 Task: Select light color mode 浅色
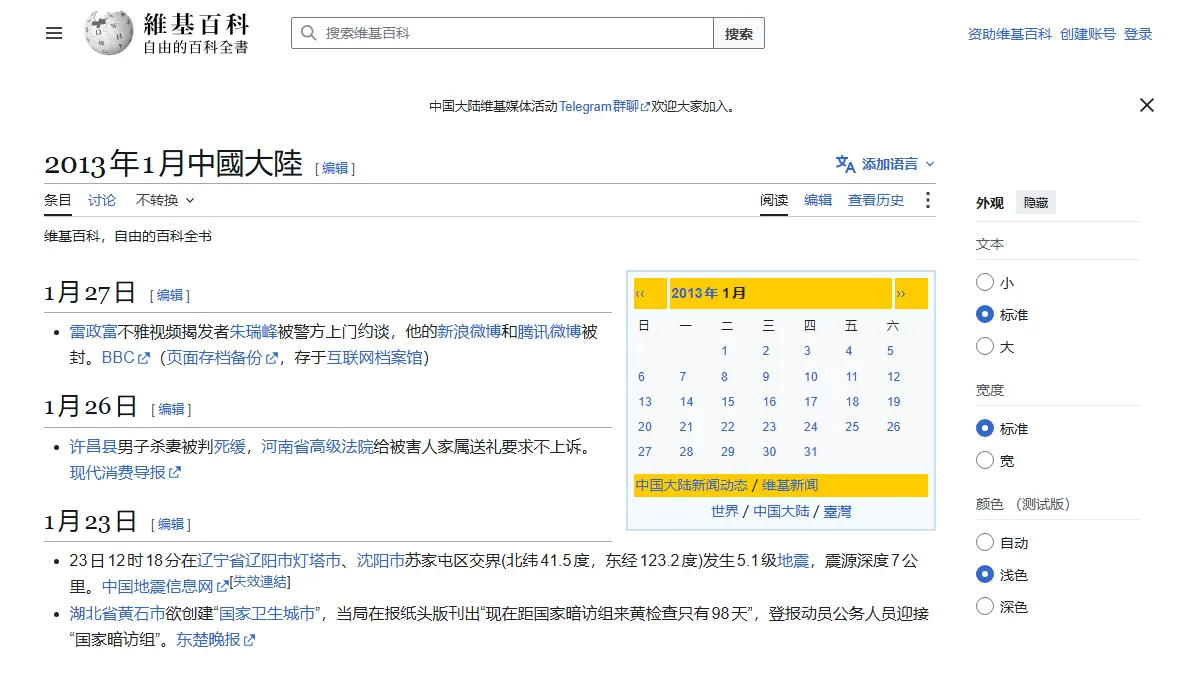985,575
